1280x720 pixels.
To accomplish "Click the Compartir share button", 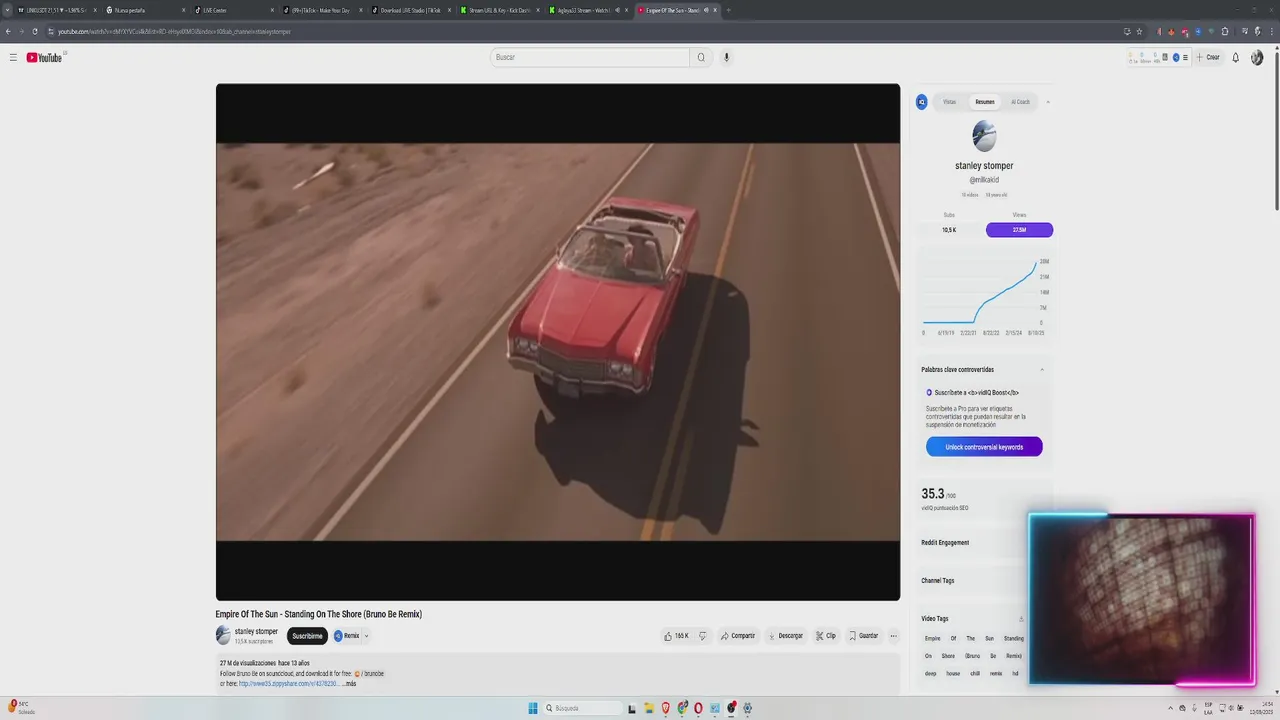I will click(738, 636).
